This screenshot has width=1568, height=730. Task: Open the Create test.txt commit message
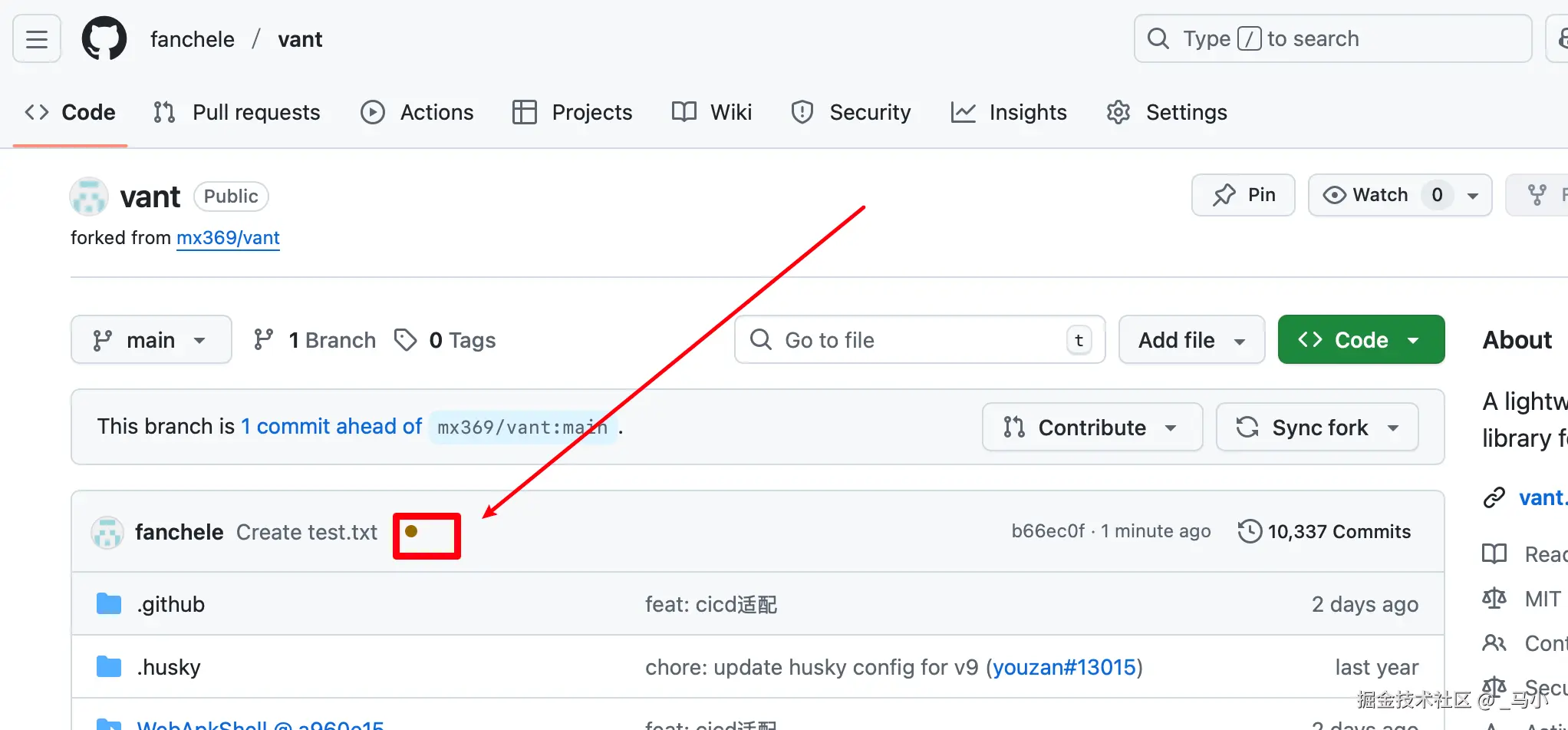(x=307, y=532)
